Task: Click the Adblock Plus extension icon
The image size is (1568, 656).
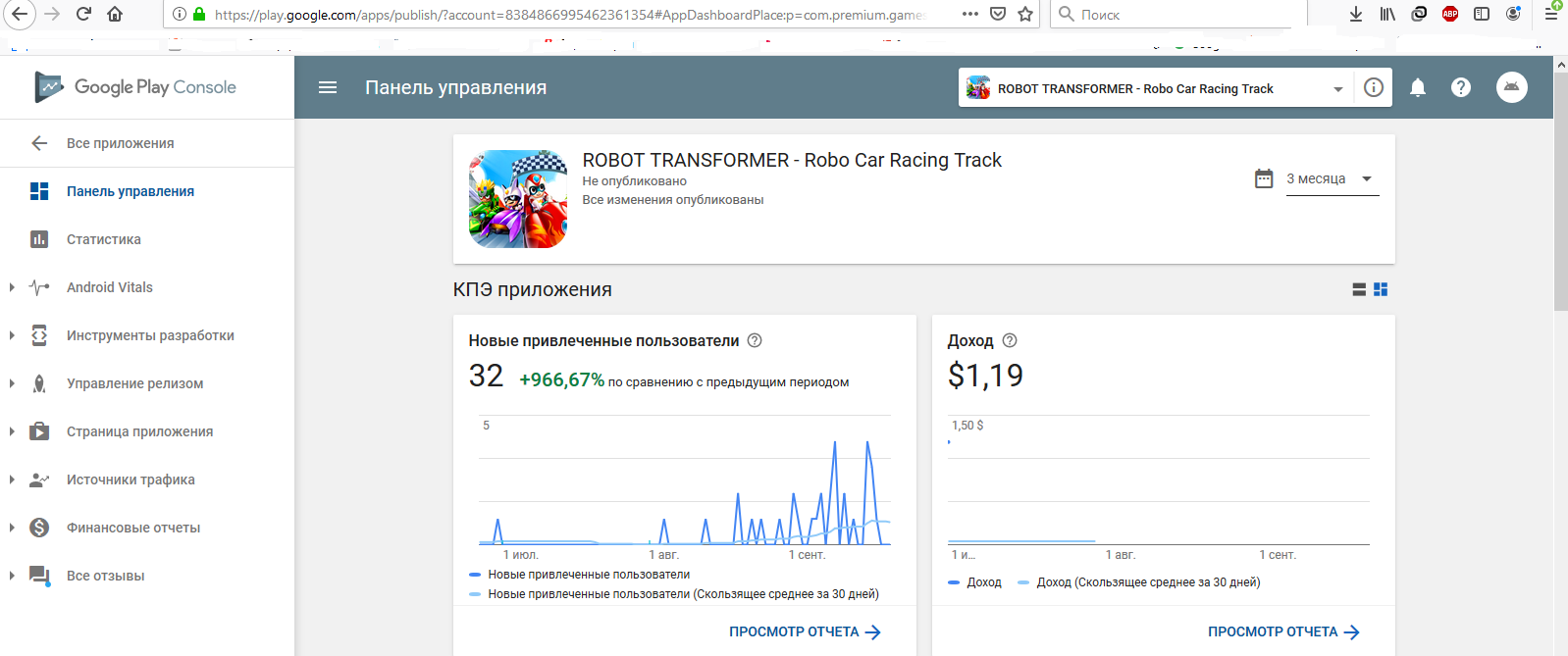Action: click(1450, 14)
